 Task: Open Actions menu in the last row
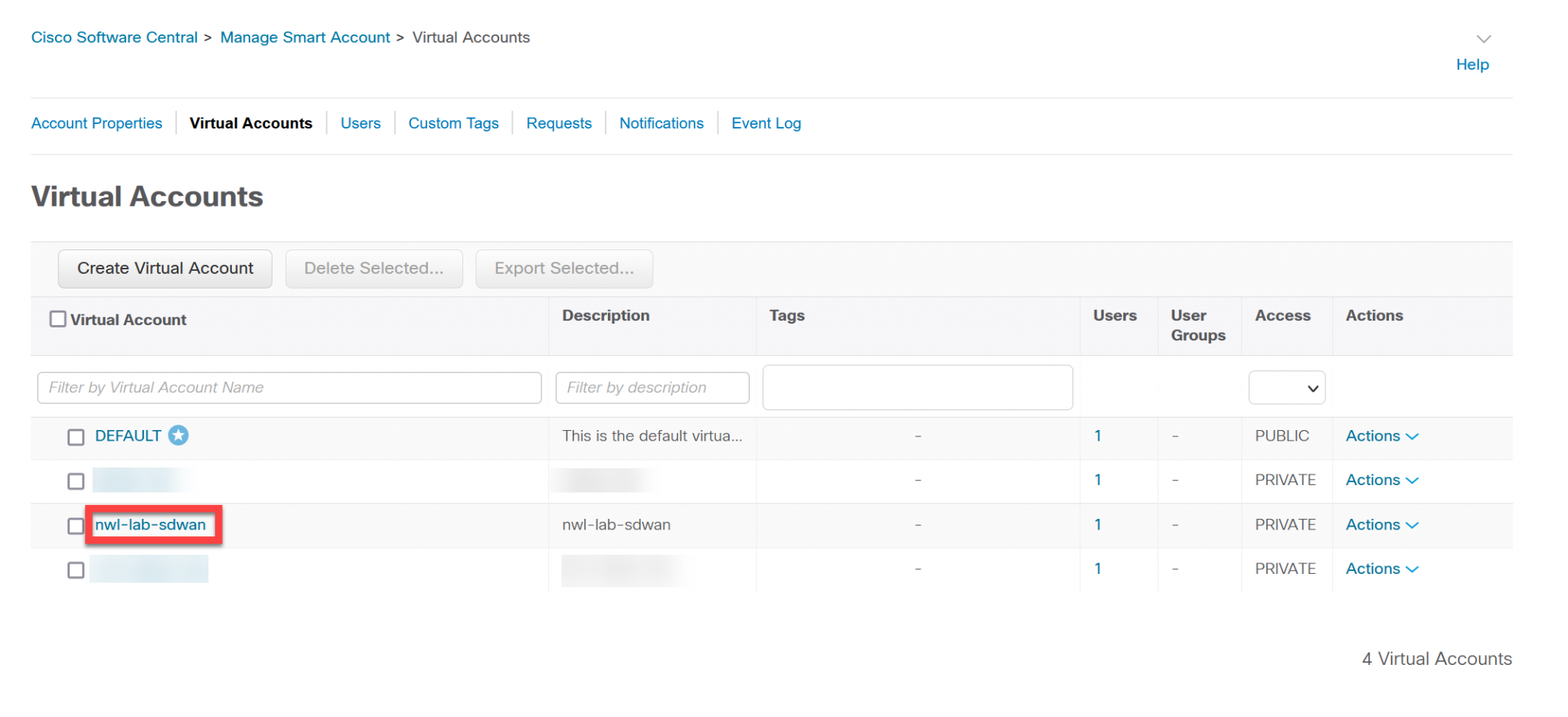pos(1381,569)
